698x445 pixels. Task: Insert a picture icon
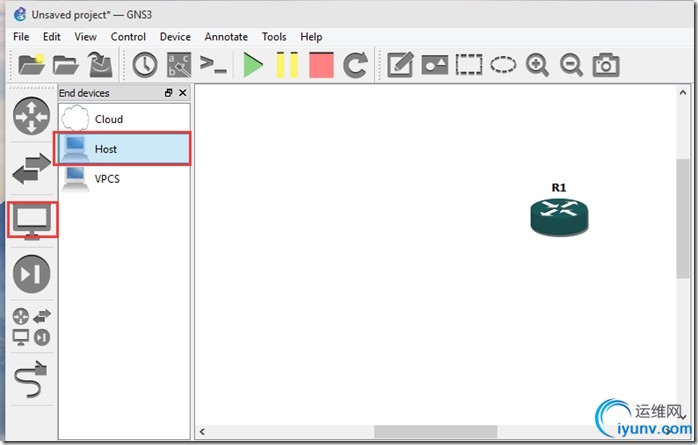point(434,65)
